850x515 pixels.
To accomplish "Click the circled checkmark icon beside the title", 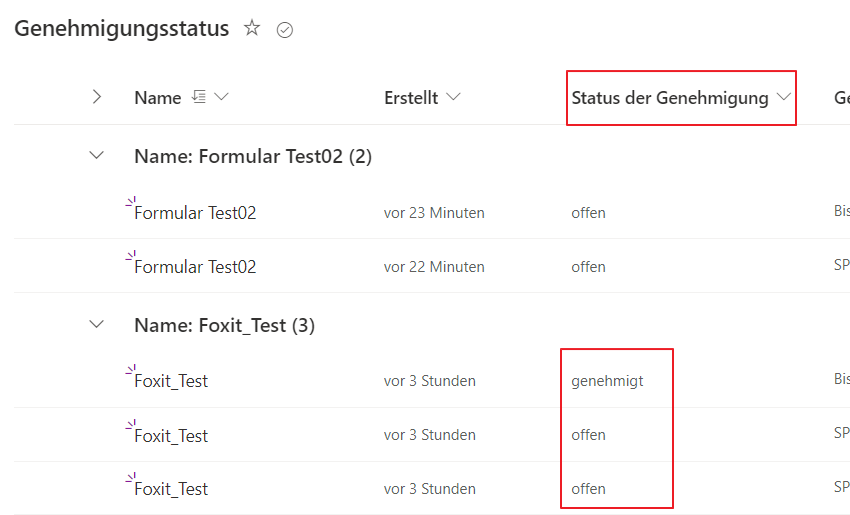I will pos(285,30).
